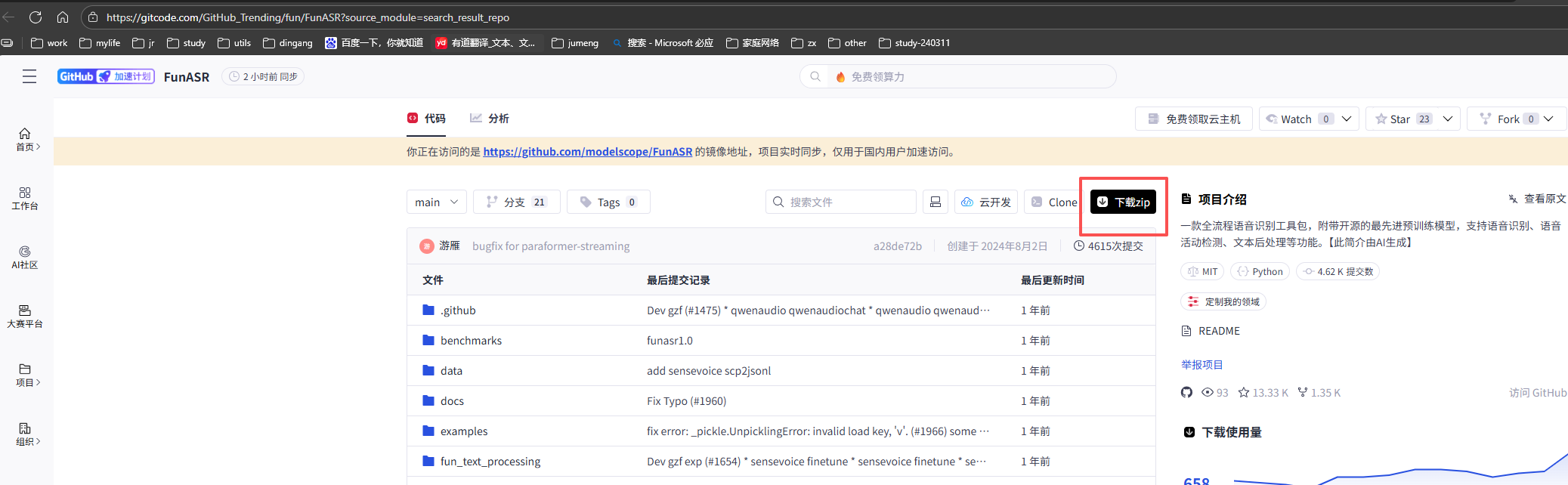Image resolution: width=1568 pixels, height=485 pixels.
Task: Switch to the 分析 tab
Action: tap(490, 119)
